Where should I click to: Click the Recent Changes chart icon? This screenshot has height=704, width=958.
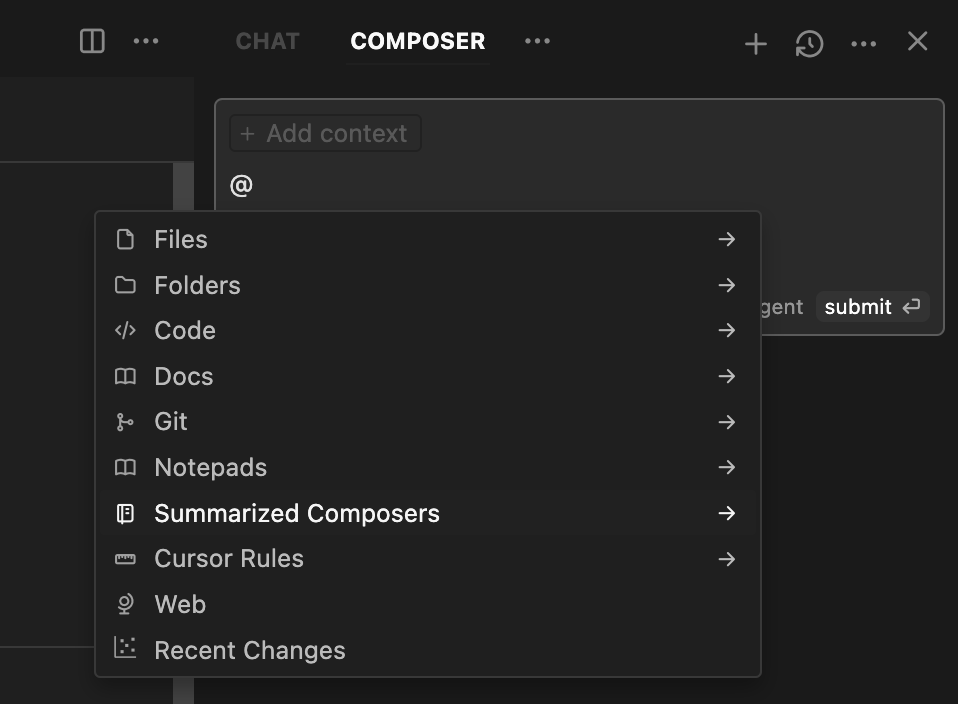click(125, 649)
